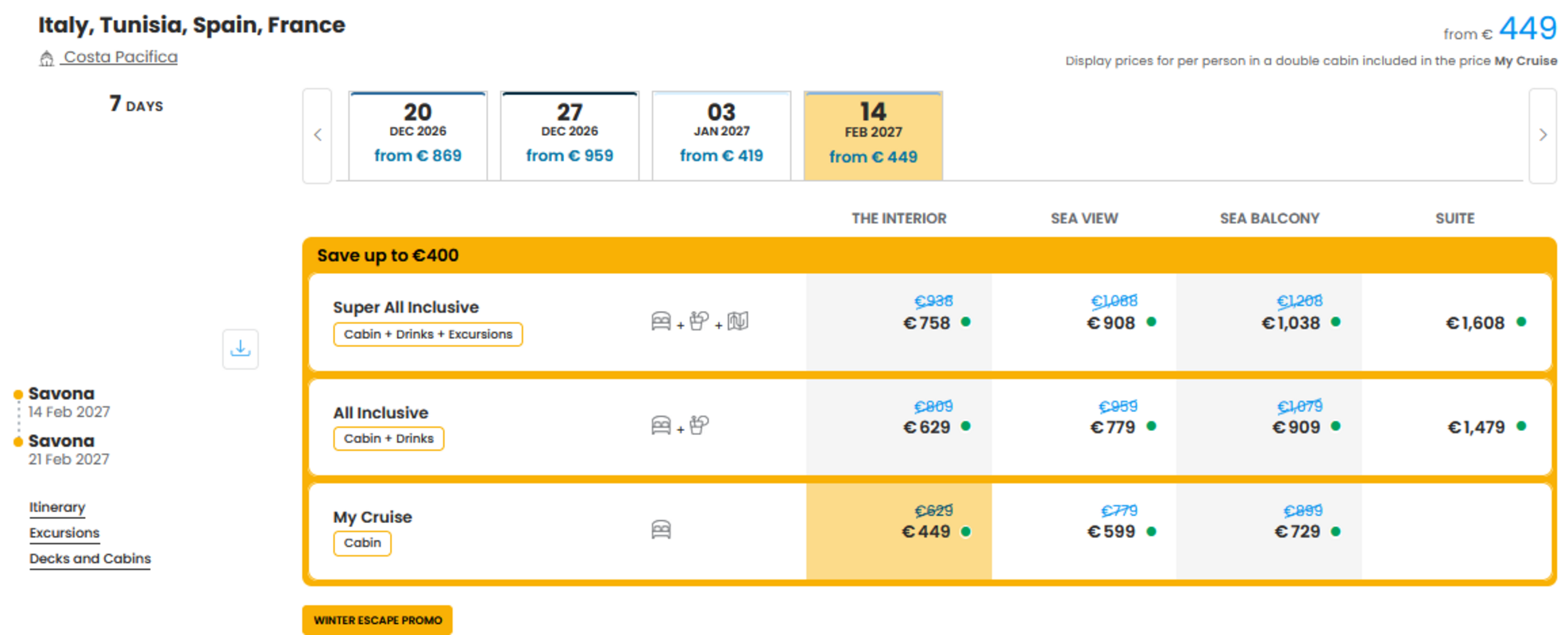Choose All Inclusive sea balcony at €909
Viewport: 1568px width, 635px height.
pos(1269,427)
